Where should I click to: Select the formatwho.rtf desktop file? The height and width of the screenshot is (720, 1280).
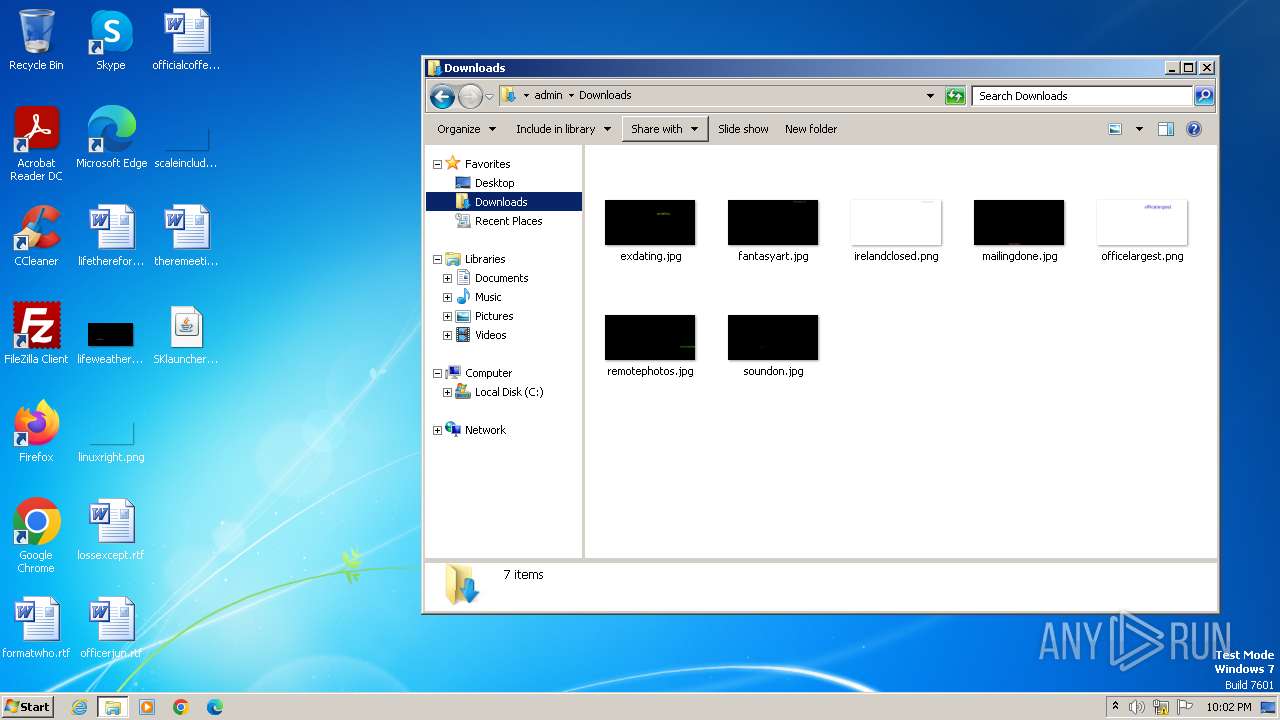(36, 627)
